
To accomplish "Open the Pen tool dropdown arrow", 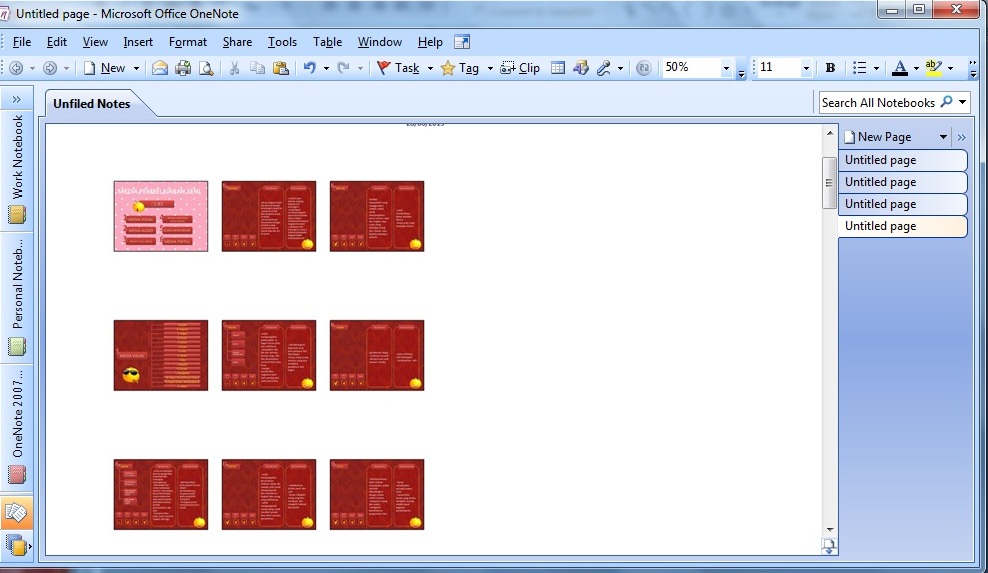I will [620, 68].
